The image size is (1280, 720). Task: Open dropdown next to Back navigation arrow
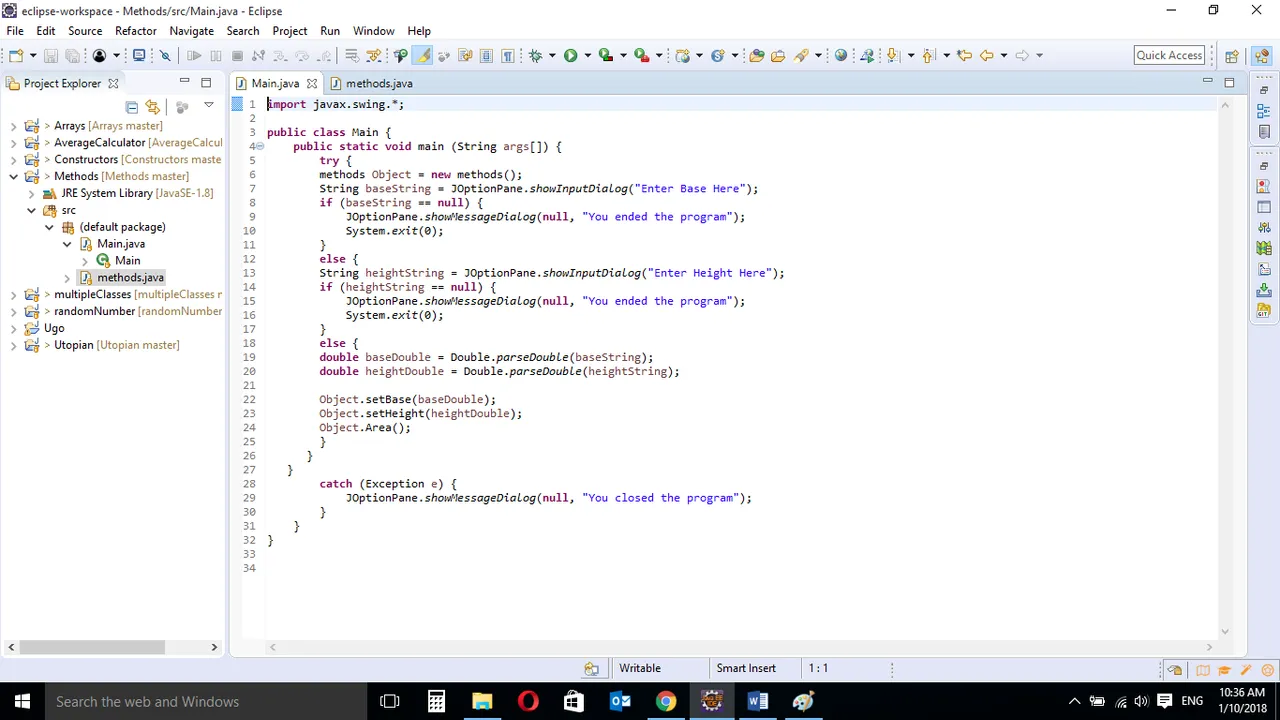1003,55
